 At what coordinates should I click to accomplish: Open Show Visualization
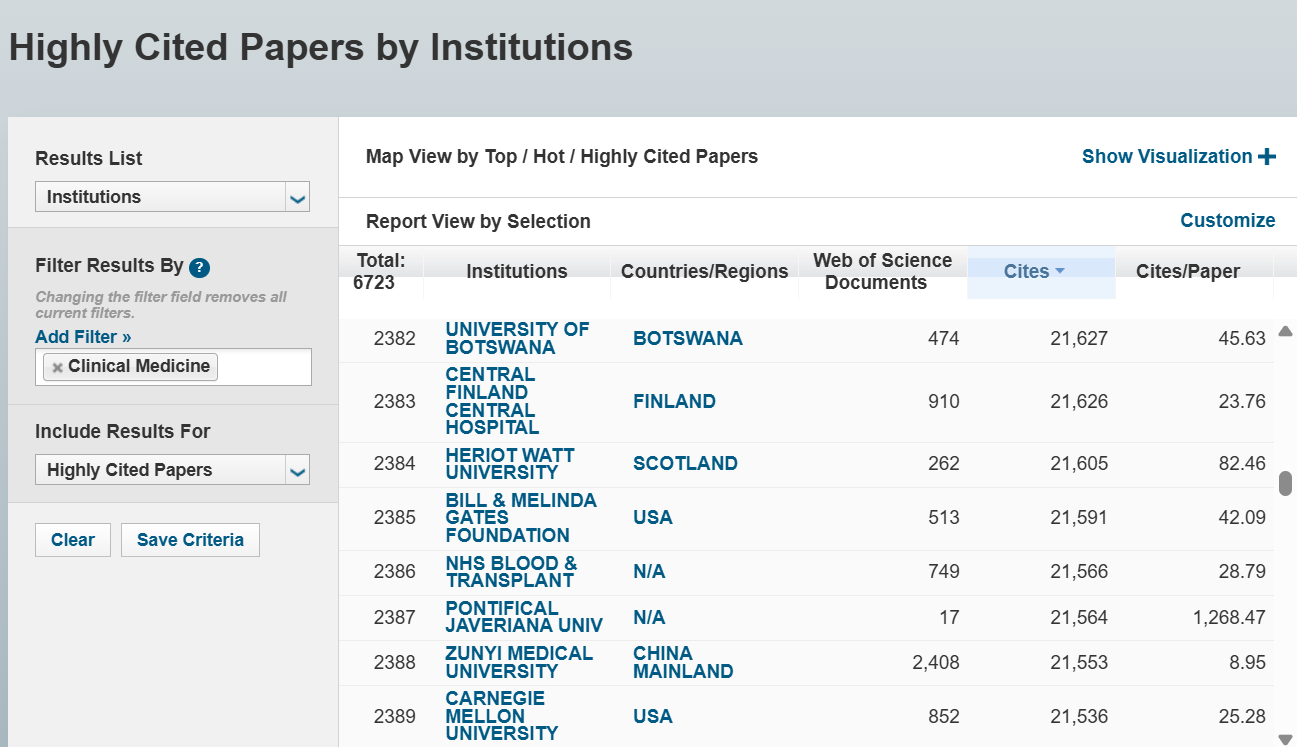click(1178, 156)
